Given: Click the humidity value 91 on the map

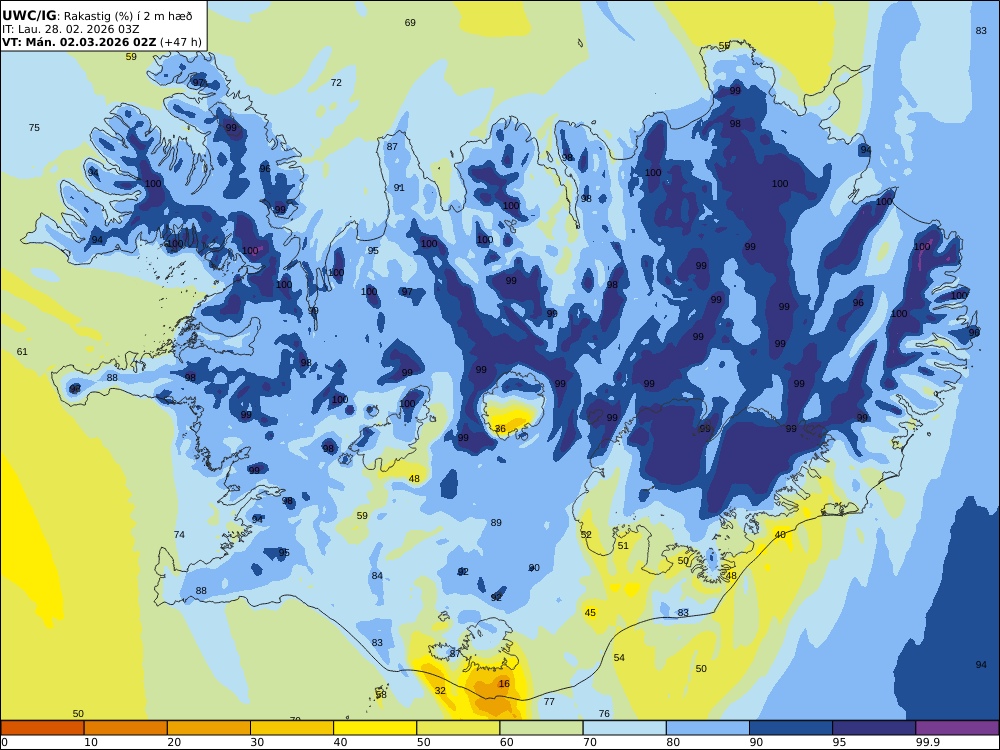Looking at the screenshot, I should tap(399, 188).
